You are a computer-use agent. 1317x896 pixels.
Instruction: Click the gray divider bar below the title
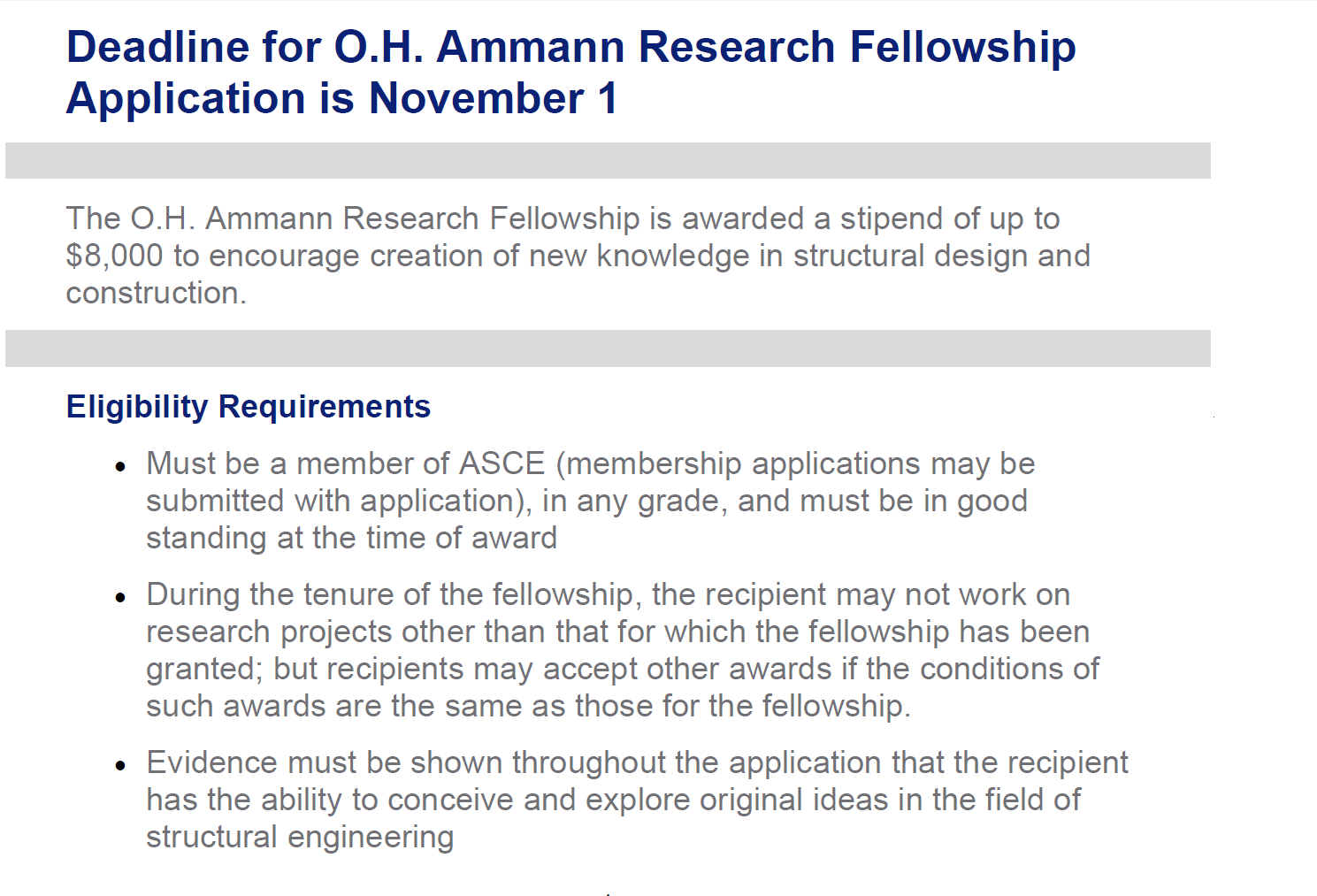pyautogui.click(x=608, y=161)
